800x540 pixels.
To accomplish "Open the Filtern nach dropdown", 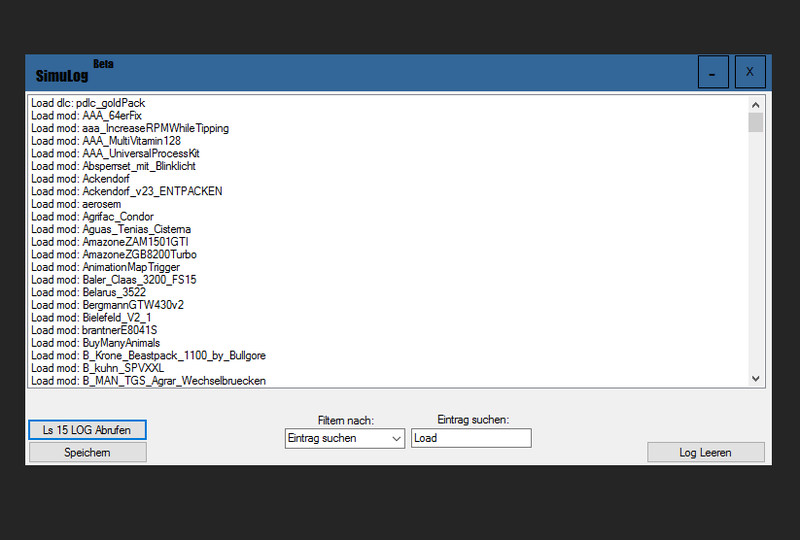I will pos(344,438).
